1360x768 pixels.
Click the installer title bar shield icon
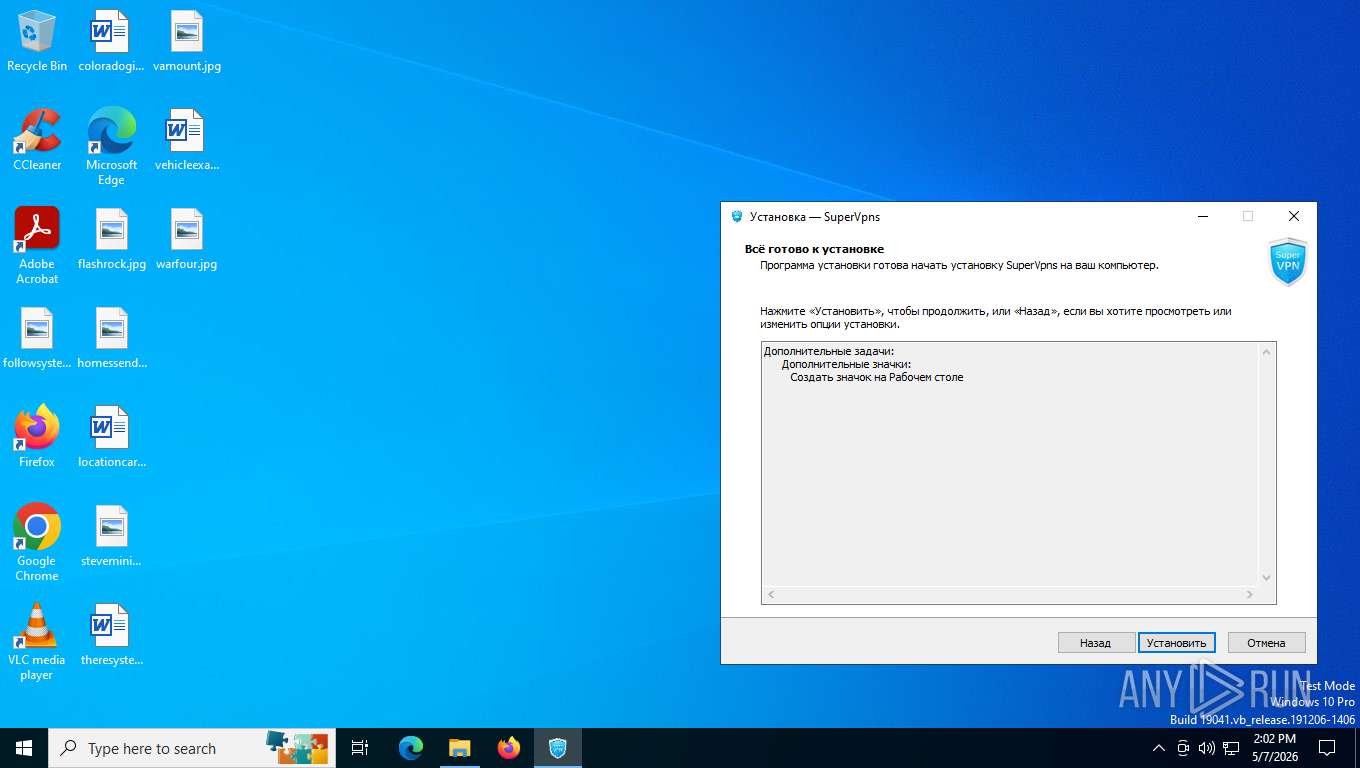(737, 216)
